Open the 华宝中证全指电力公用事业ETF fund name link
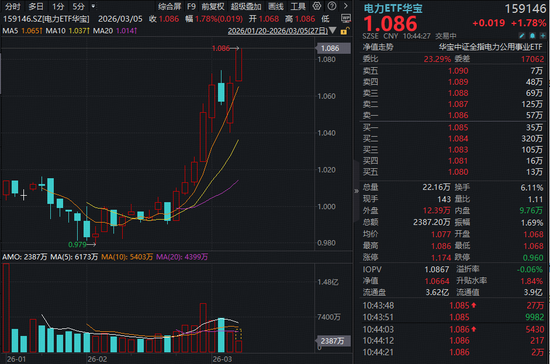This screenshot has width=550, height=364. (x=490, y=47)
